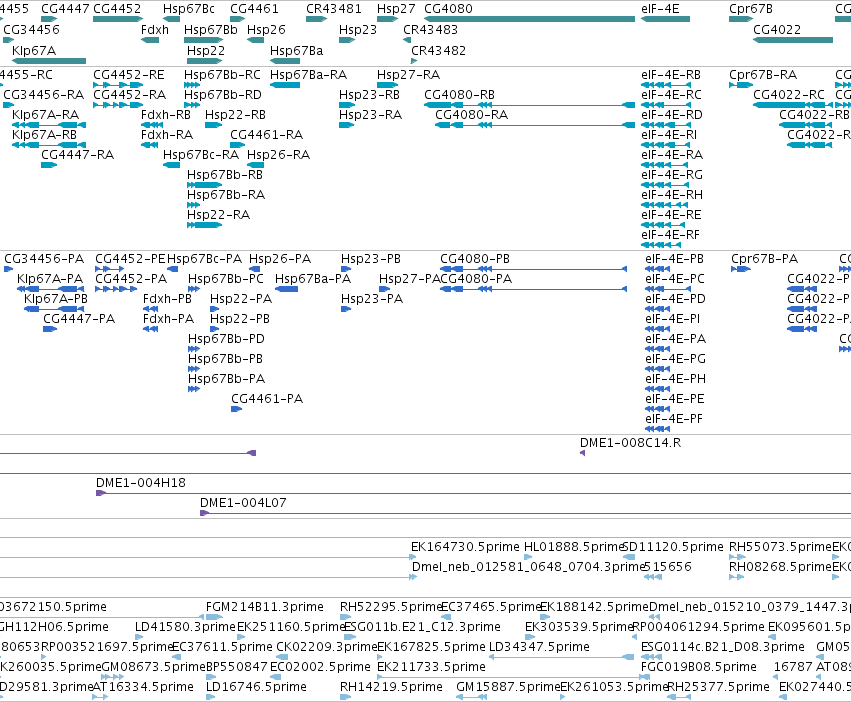Select the Klp67A-RA transcript label
This screenshot has height=702, width=851.
pos(46,115)
